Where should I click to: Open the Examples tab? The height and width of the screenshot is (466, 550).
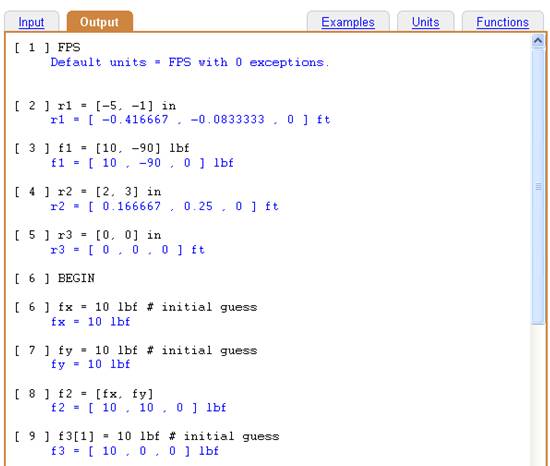coord(348,22)
